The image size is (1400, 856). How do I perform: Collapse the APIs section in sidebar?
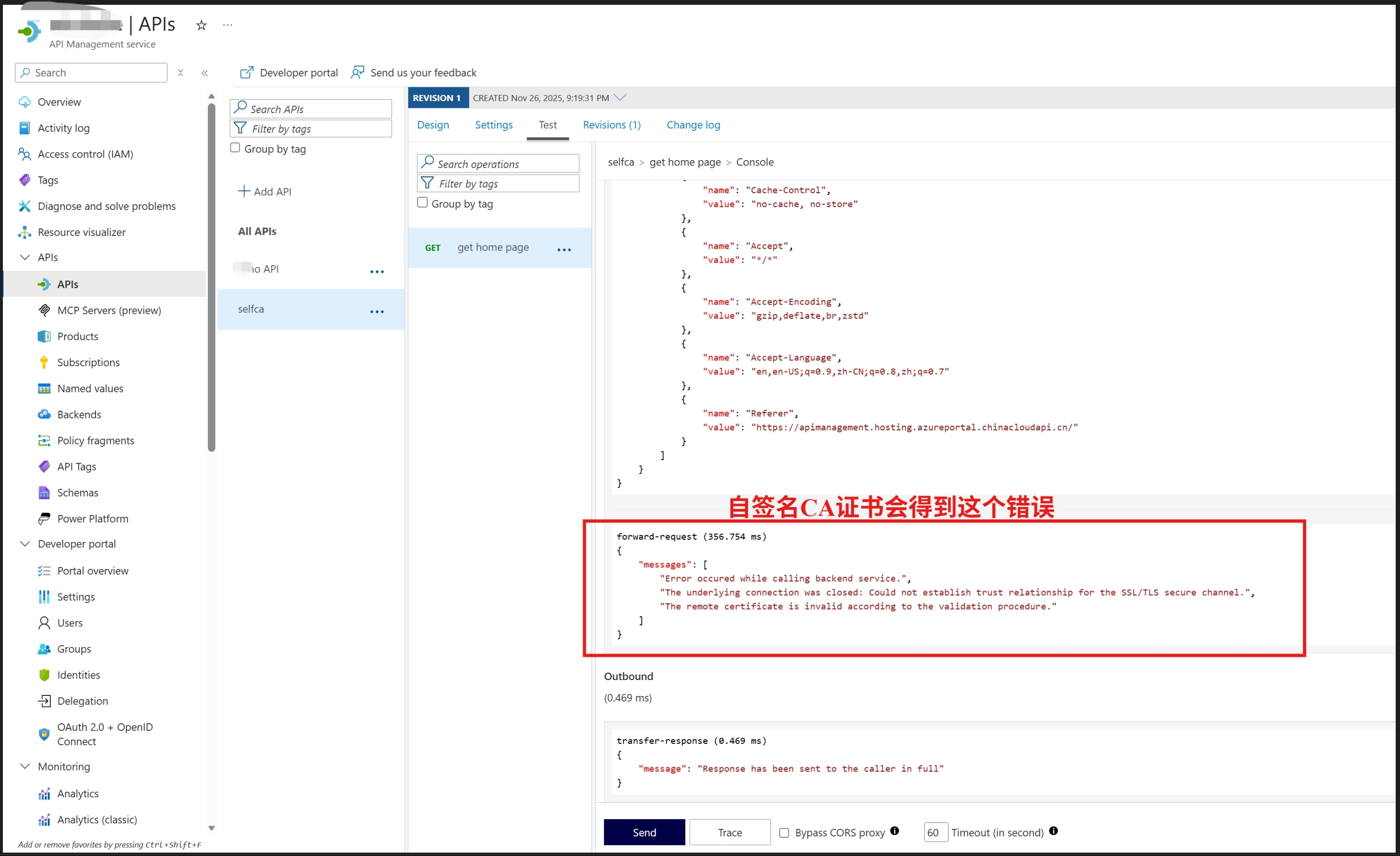point(25,257)
